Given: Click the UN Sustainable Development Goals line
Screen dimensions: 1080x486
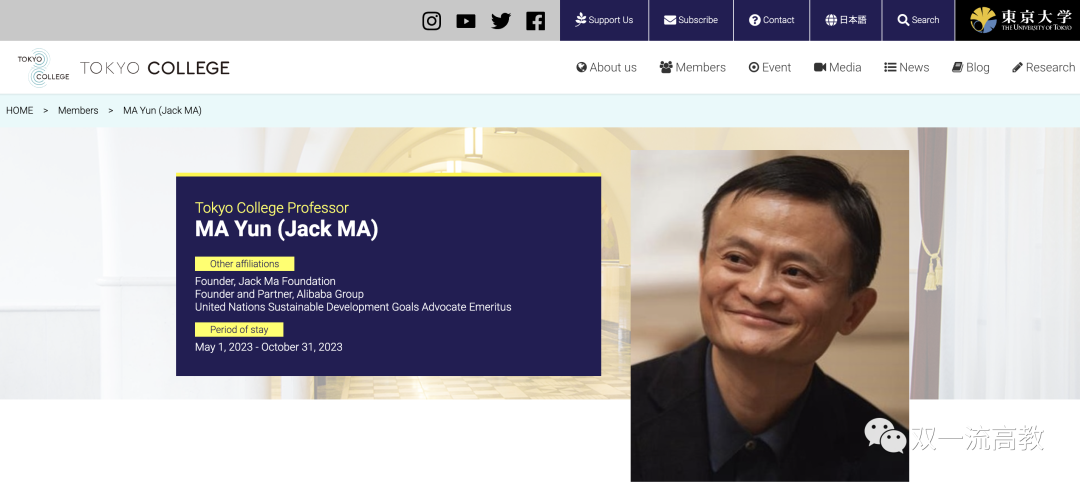Looking at the screenshot, I should pos(353,307).
